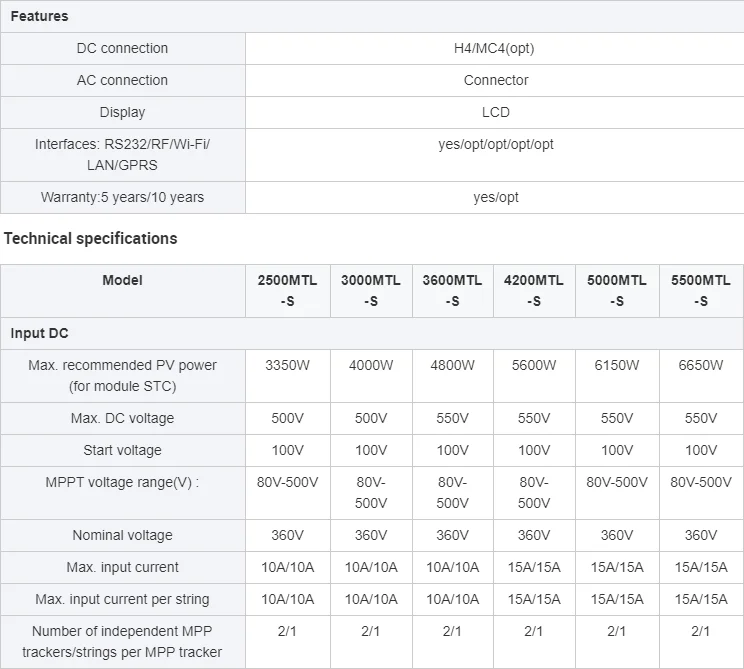Click the Max. DC voltage row label

point(122,418)
